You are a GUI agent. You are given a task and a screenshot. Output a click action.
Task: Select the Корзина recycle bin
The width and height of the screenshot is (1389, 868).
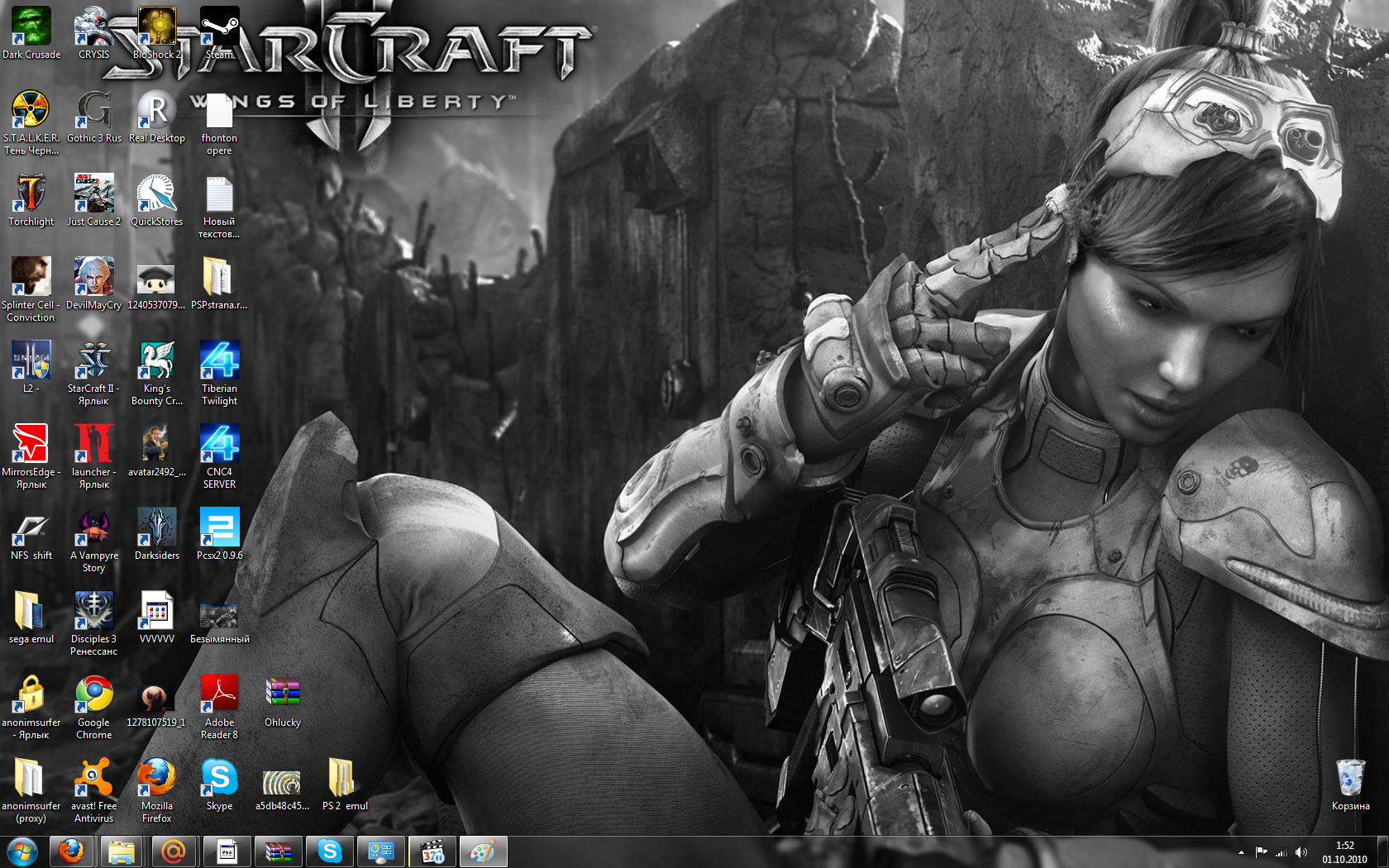pyautogui.click(x=1351, y=785)
